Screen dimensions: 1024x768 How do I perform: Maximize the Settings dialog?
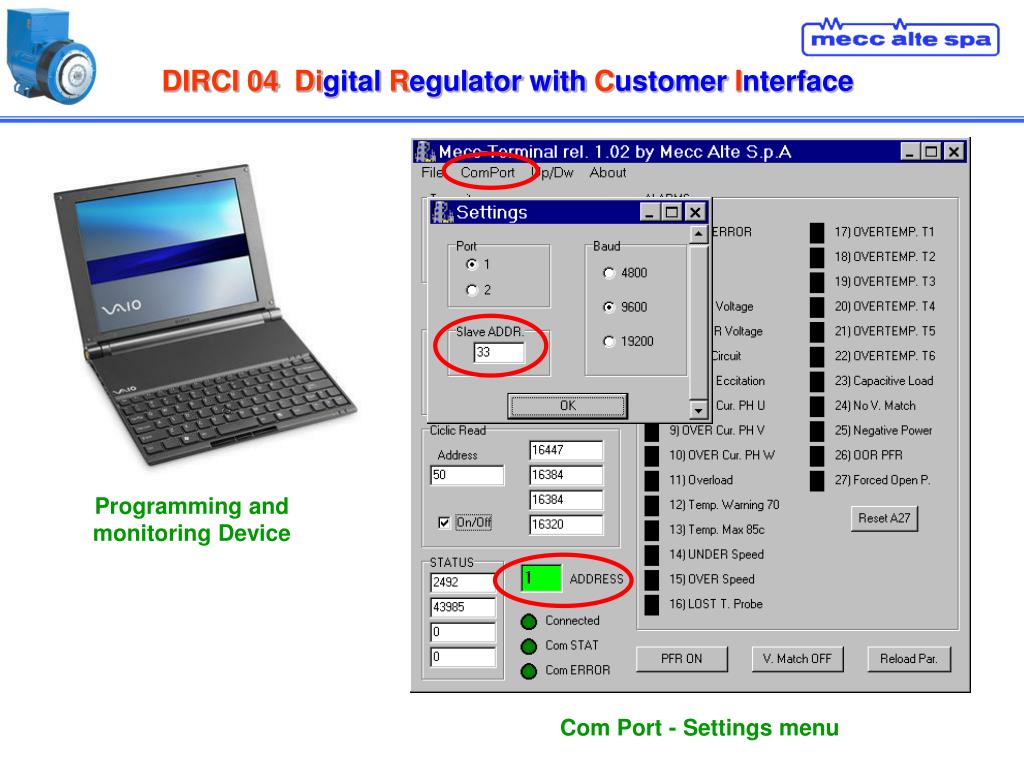pos(672,212)
